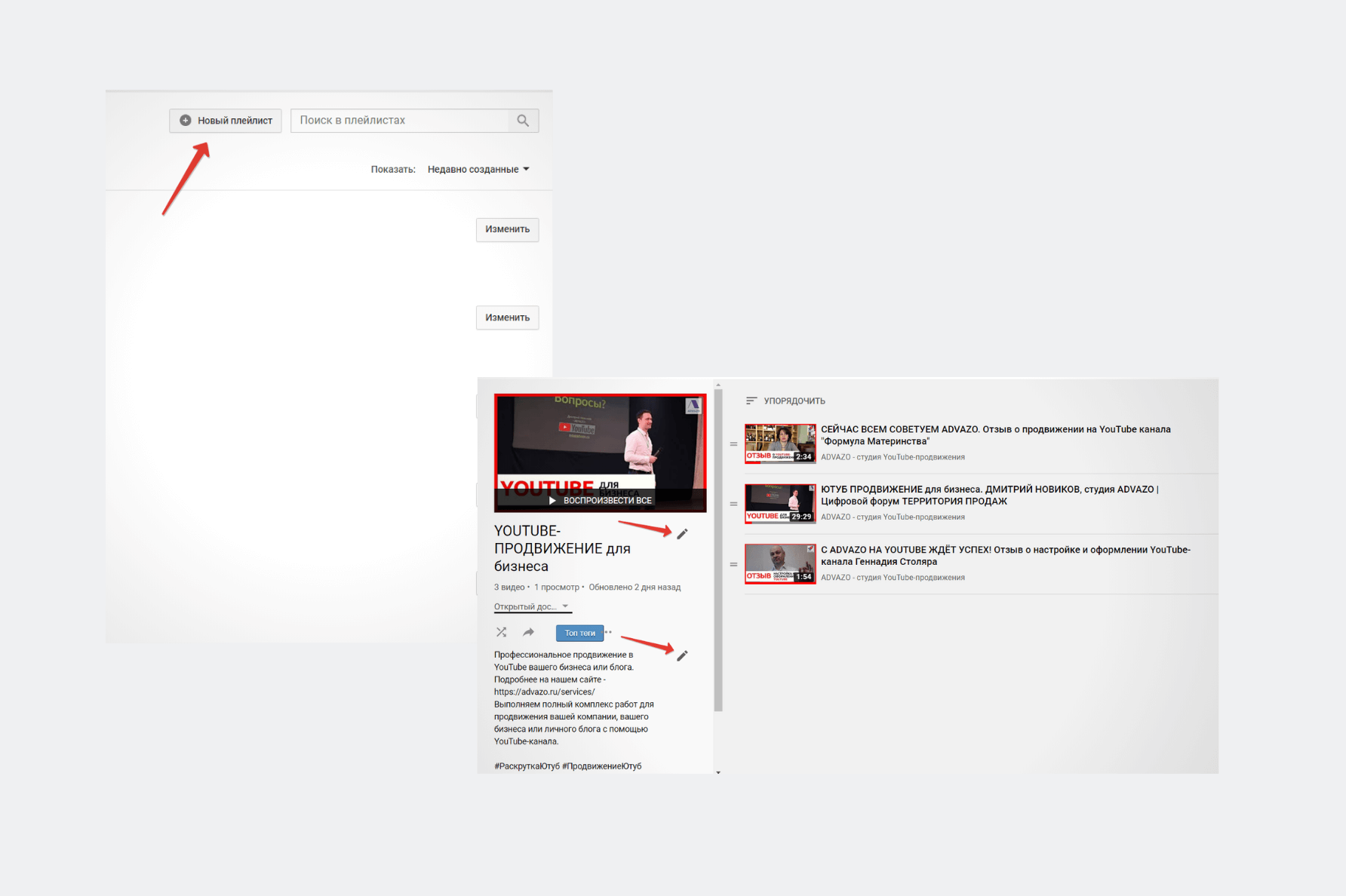The height and width of the screenshot is (896, 1346).
Task: Click the 'Показать:' label
Action: point(393,170)
